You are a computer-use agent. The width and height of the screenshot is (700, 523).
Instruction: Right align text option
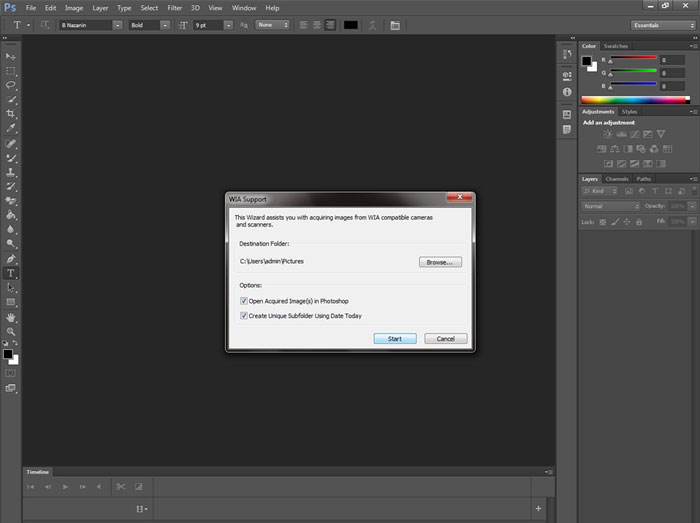tap(330, 25)
